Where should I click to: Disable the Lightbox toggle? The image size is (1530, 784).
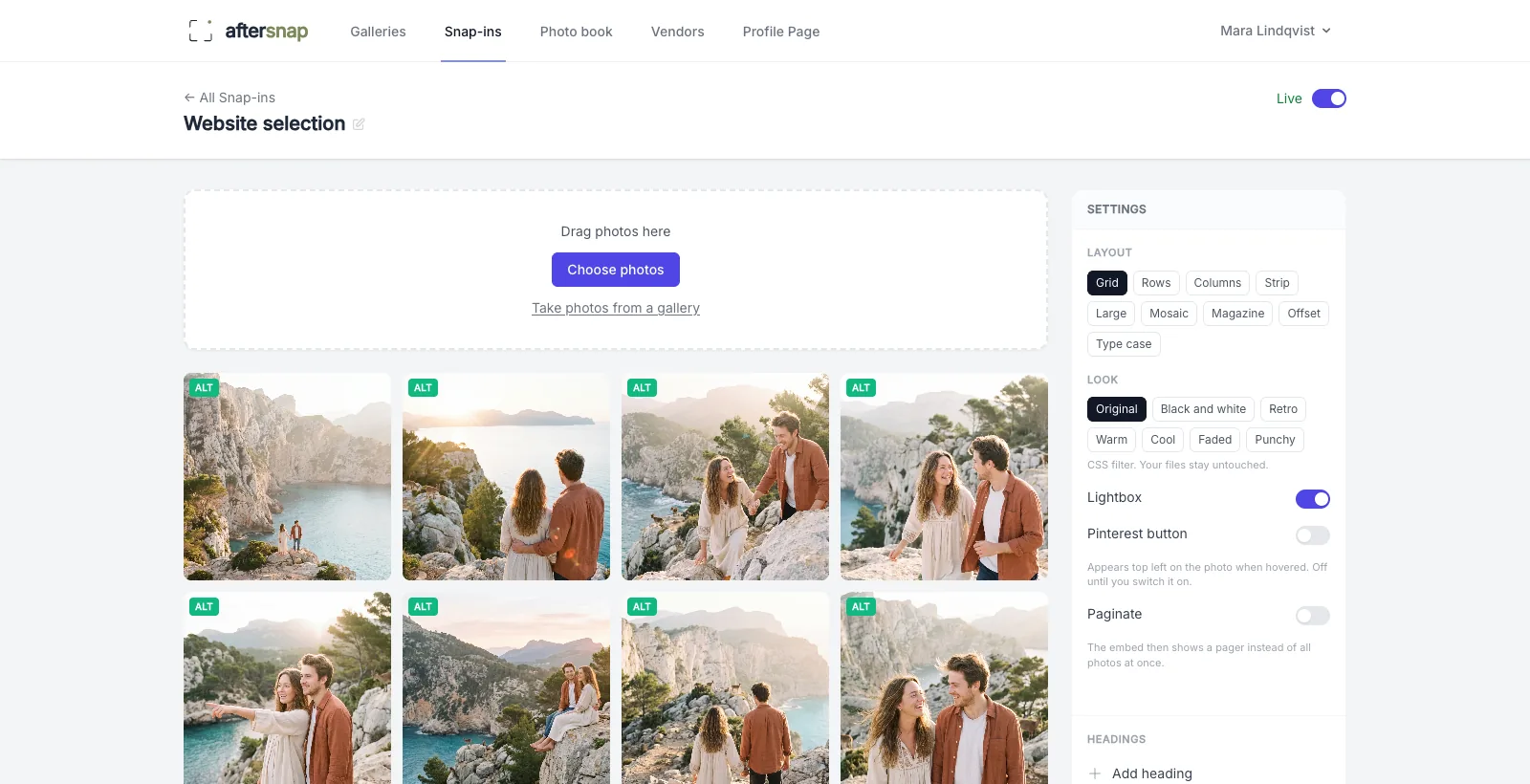[x=1312, y=499]
